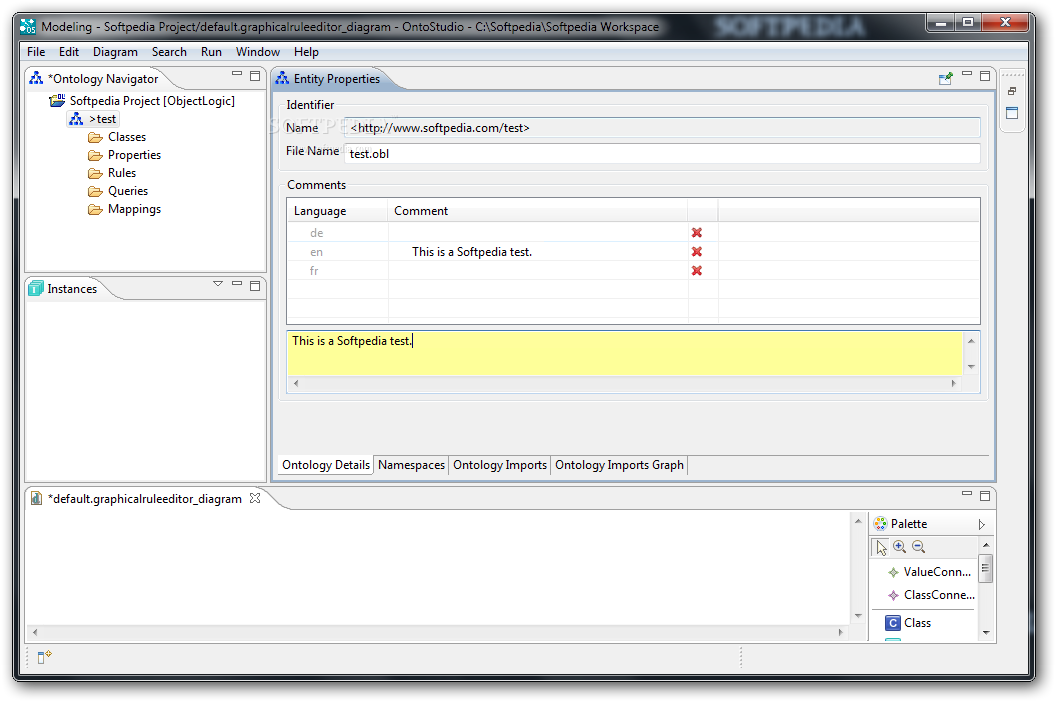Select the Class palette tool
Viewport: 1056px width, 702px height.
coord(909,623)
